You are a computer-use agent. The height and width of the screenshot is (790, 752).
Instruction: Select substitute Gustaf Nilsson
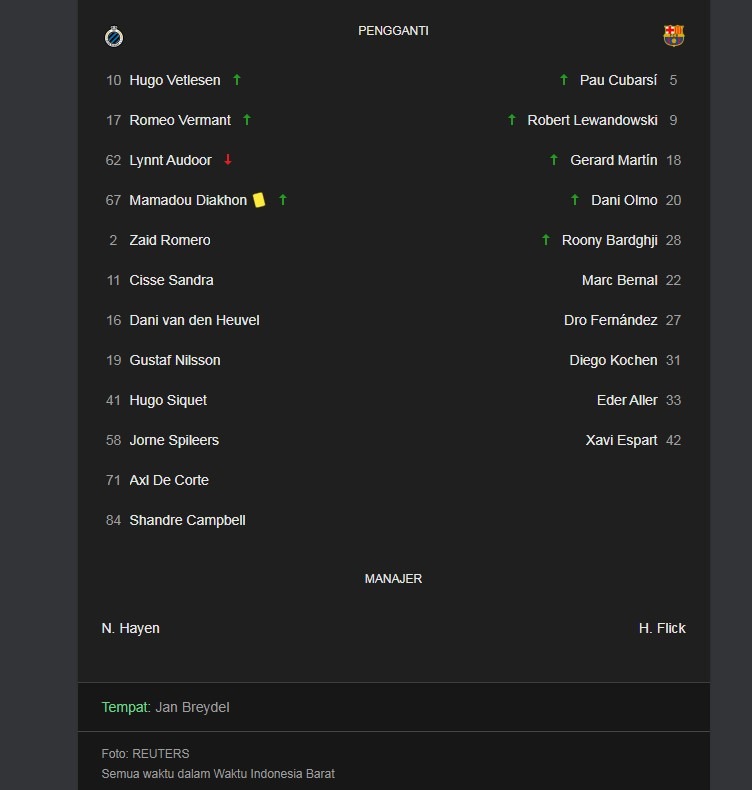click(175, 360)
